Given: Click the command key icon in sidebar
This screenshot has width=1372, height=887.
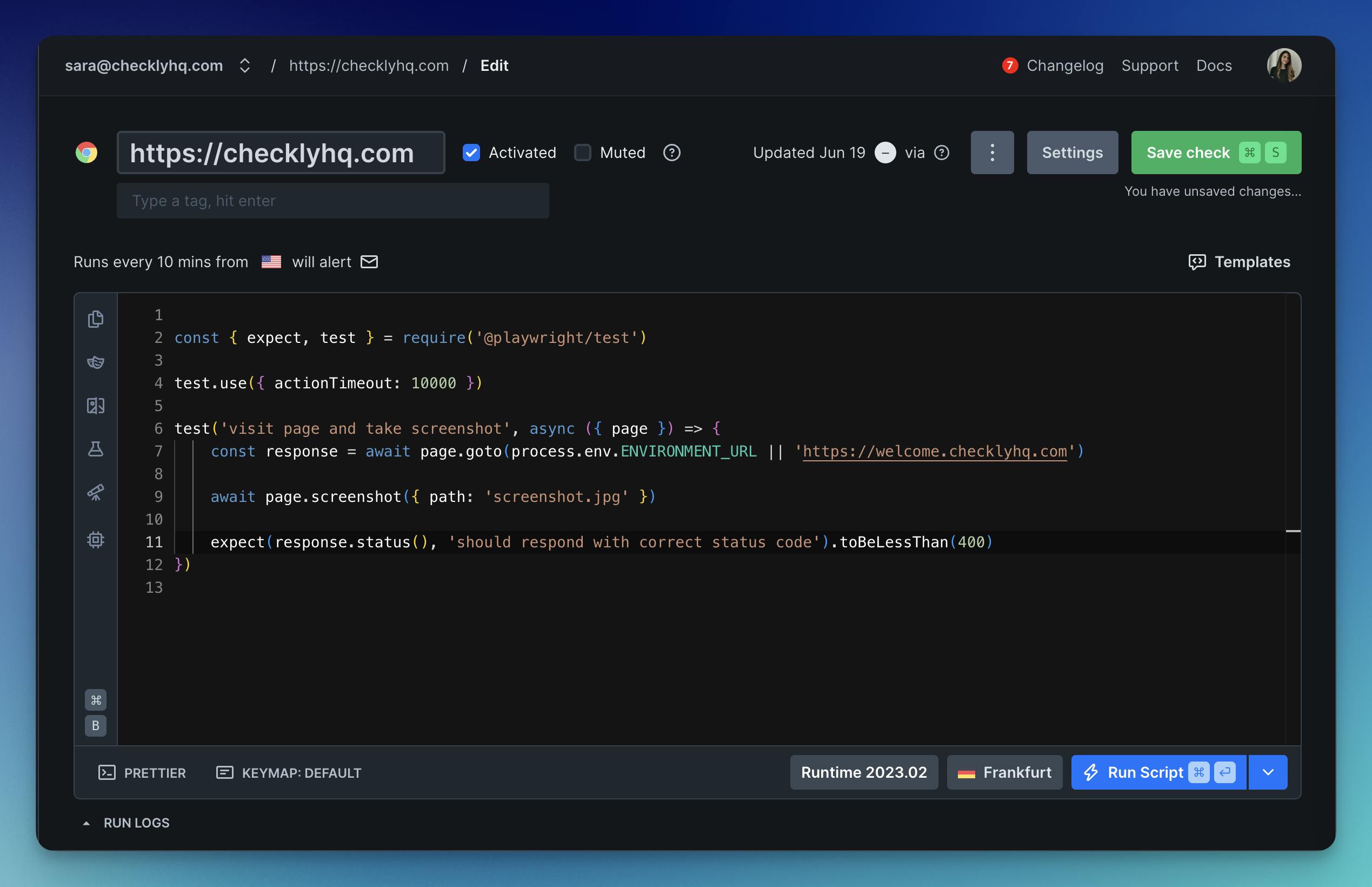Looking at the screenshot, I should [96, 700].
